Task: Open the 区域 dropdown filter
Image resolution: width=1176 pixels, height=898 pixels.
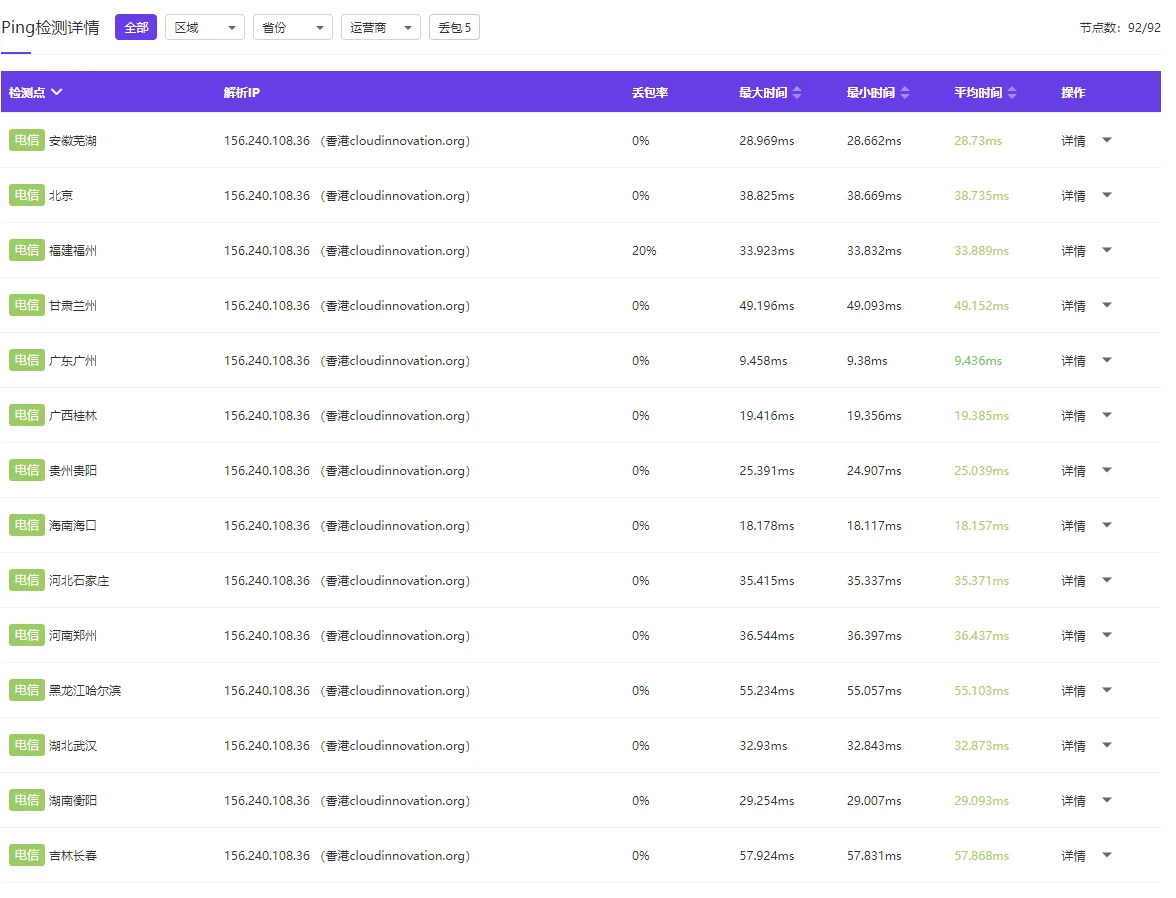Action: (x=205, y=28)
